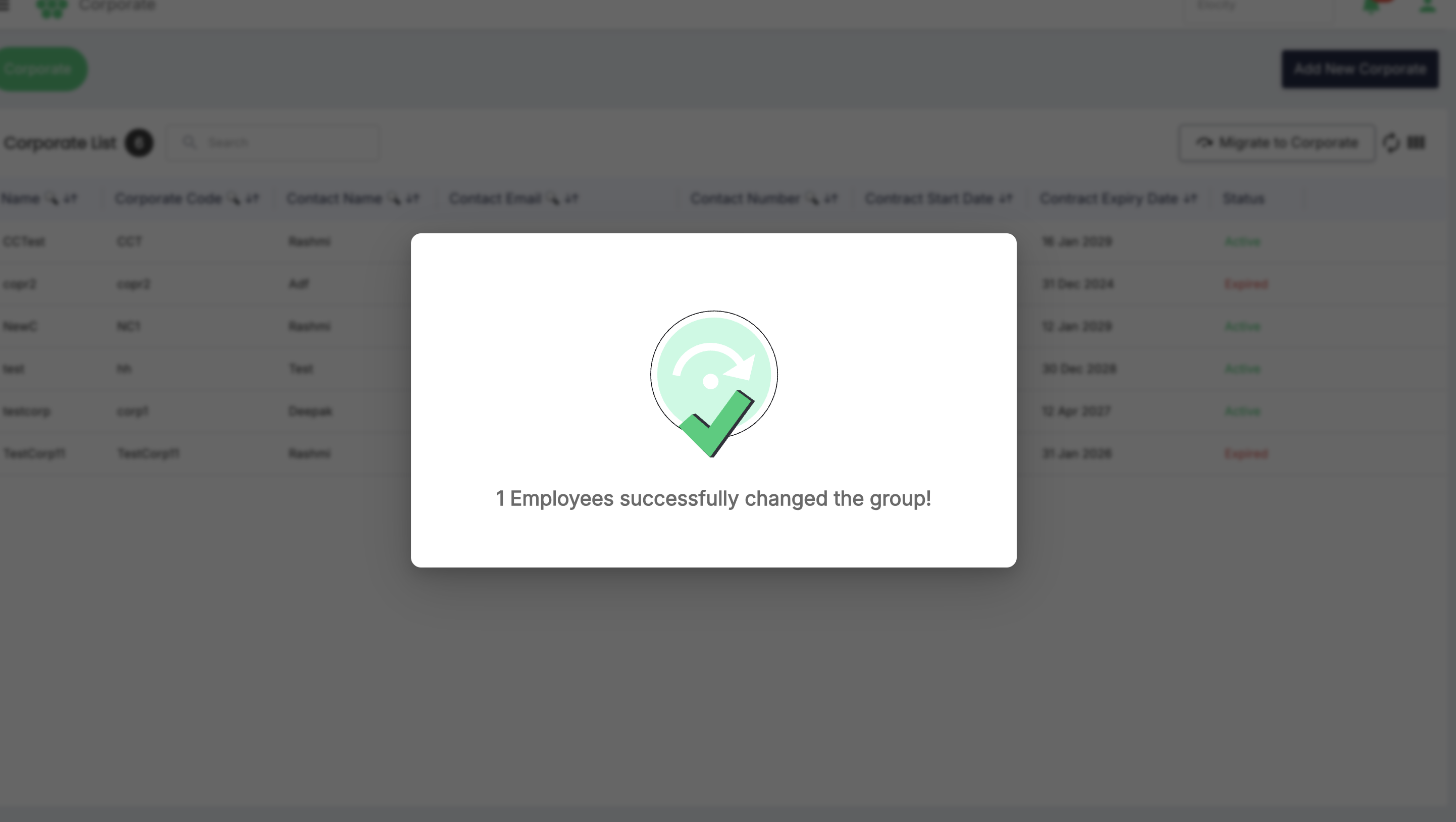Sort by the Corporate Code column

pyautogui.click(x=252, y=198)
